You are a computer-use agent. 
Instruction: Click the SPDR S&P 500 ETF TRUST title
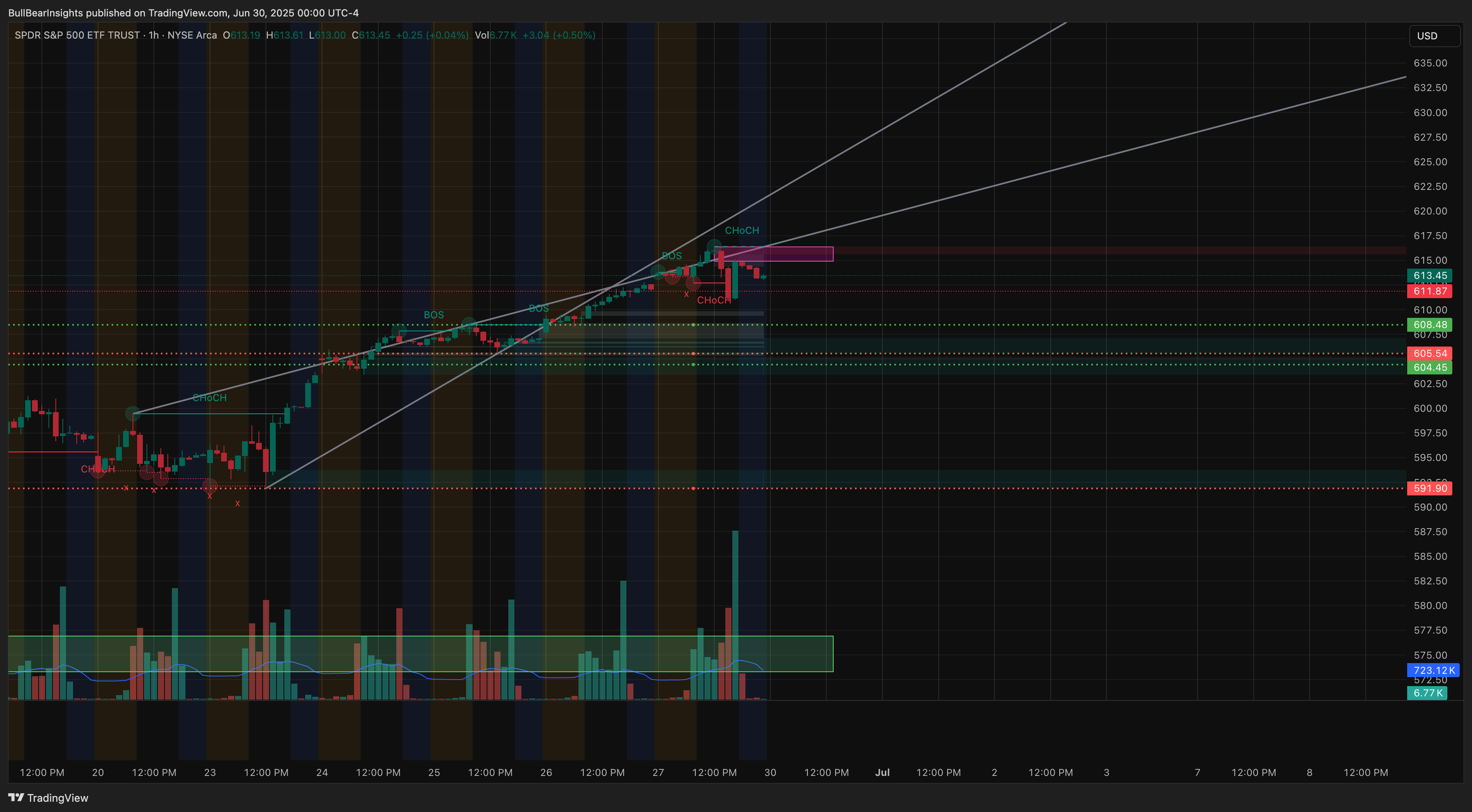[x=77, y=35]
